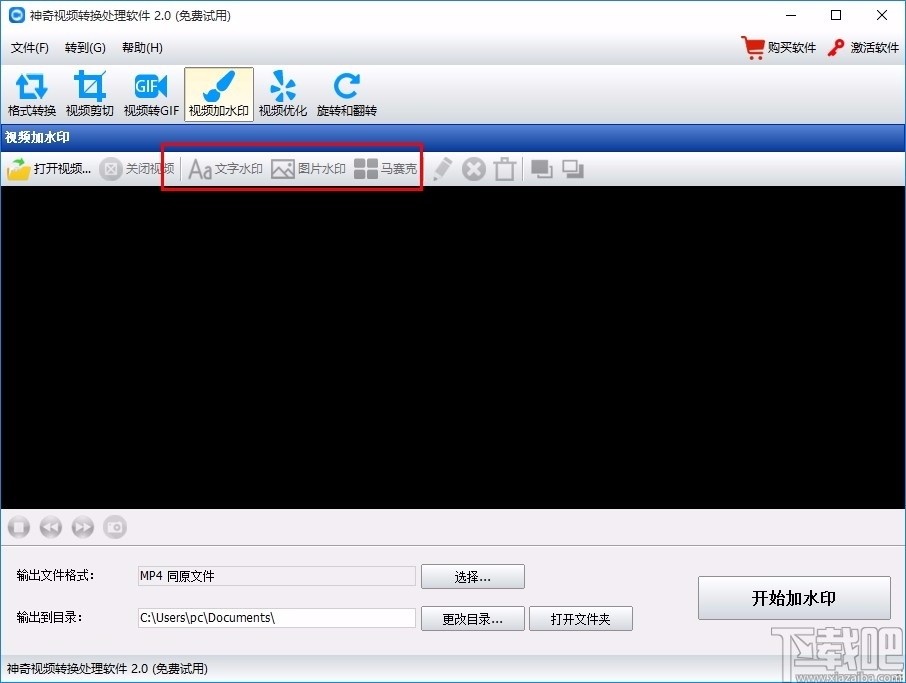
Task: Click 购买软件 purchase software link
Action: pyautogui.click(x=778, y=47)
